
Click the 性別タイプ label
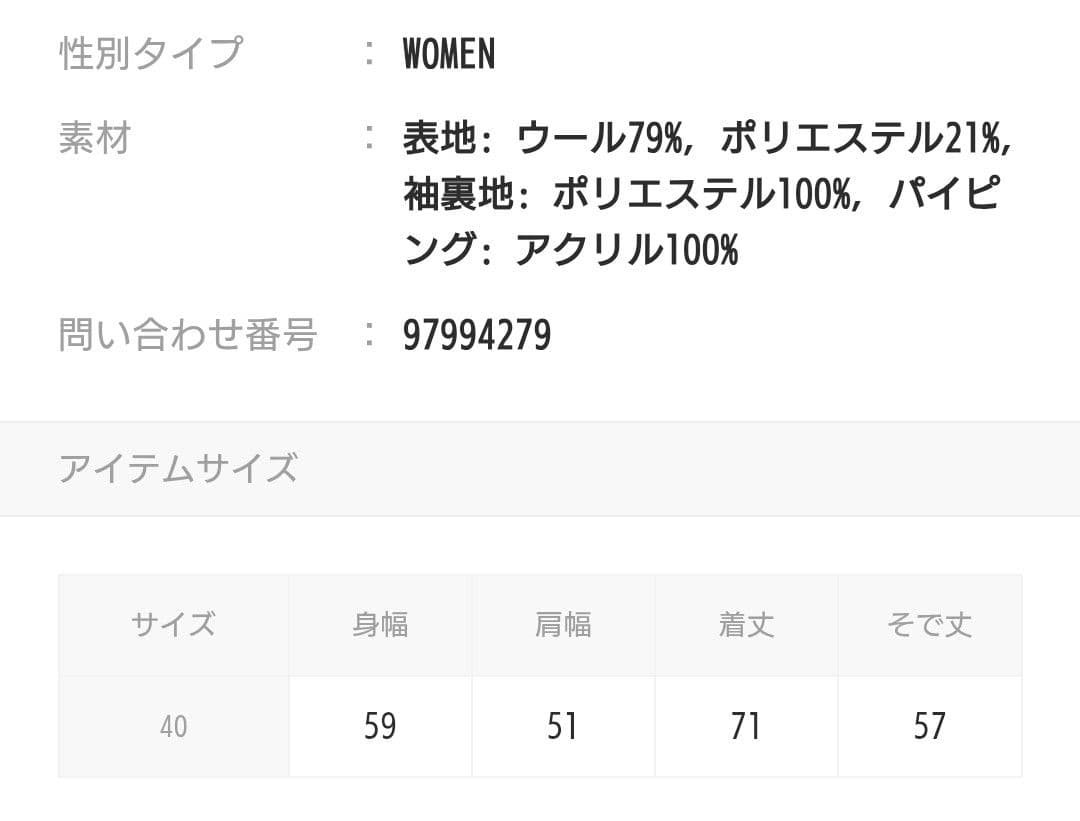pyautogui.click(x=150, y=53)
